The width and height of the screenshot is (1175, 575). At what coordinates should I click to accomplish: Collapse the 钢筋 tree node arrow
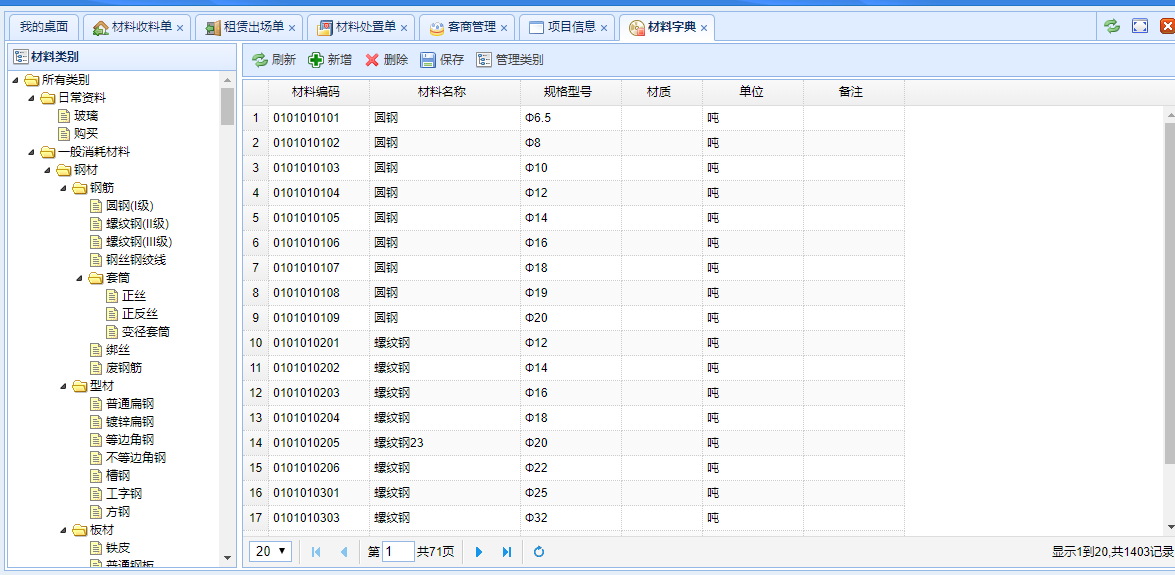pyautogui.click(x=64, y=188)
